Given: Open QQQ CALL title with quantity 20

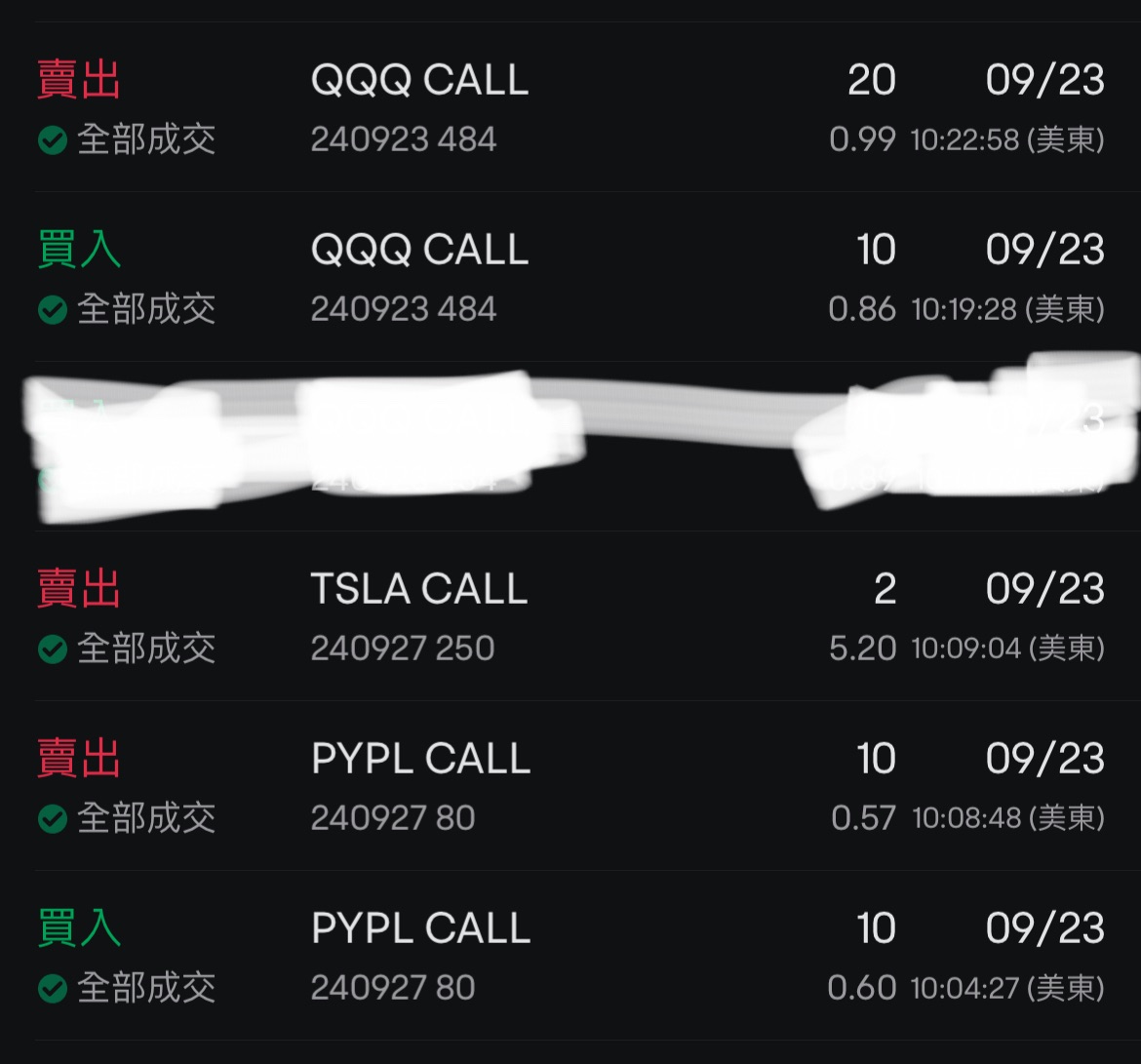Looking at the screenshot, I should [419, 80].
